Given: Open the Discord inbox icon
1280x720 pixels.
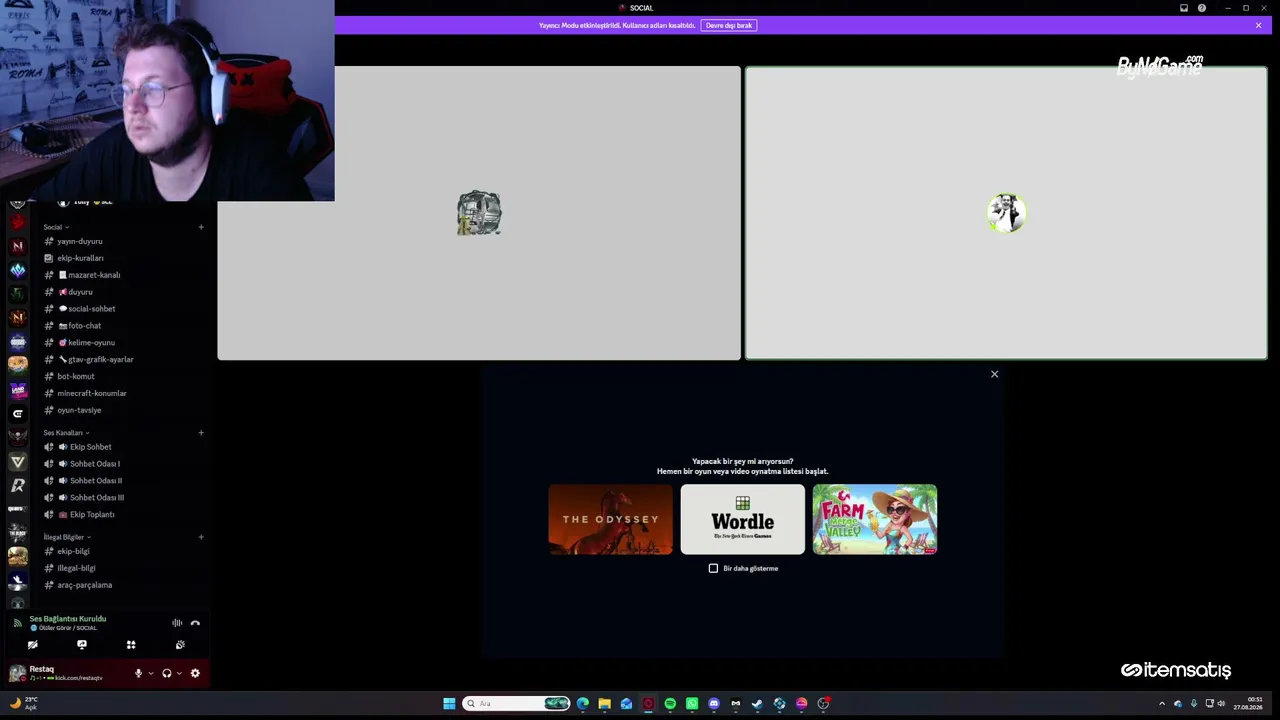Looking at the screenshot, I should [1184, 8].
